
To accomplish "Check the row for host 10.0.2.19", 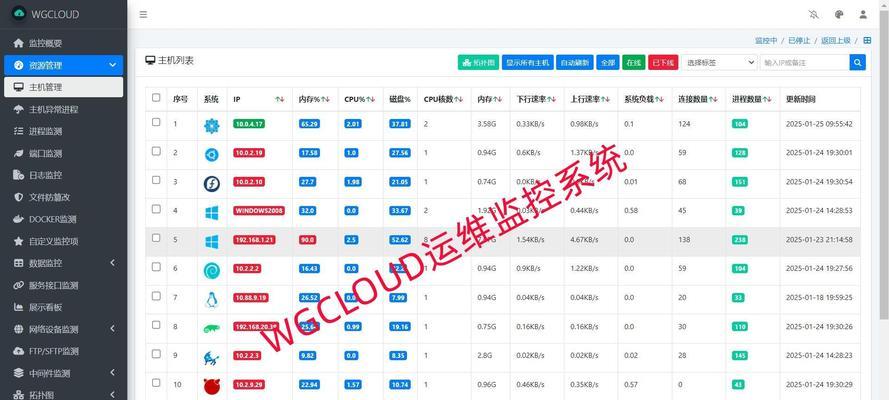I will (156, 151).
